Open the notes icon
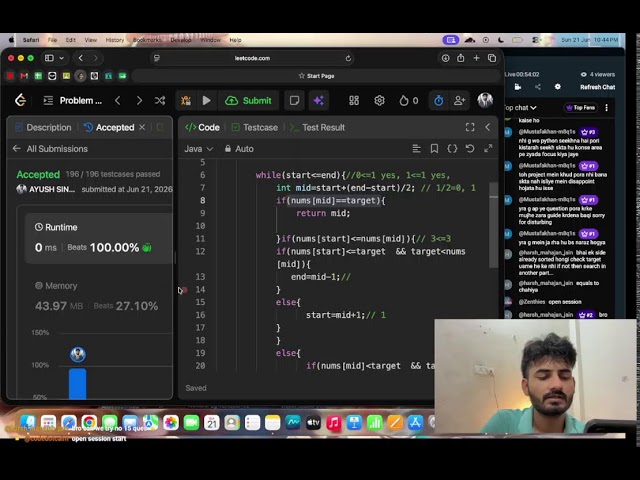640x480 pixels. pos(294,100)
